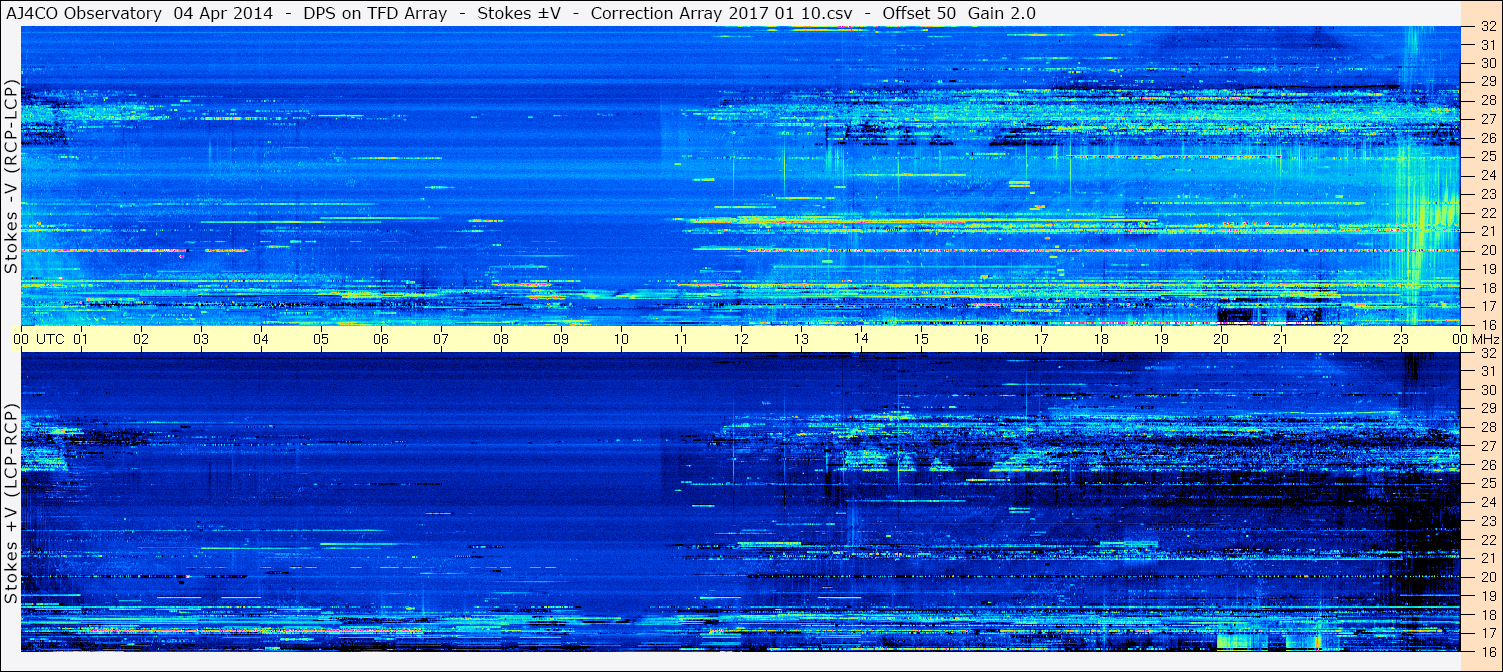Click the 23 MHz label of Stokes +V panel
This screenshot has width=1503, height=672.
[x=1487, y=521]
